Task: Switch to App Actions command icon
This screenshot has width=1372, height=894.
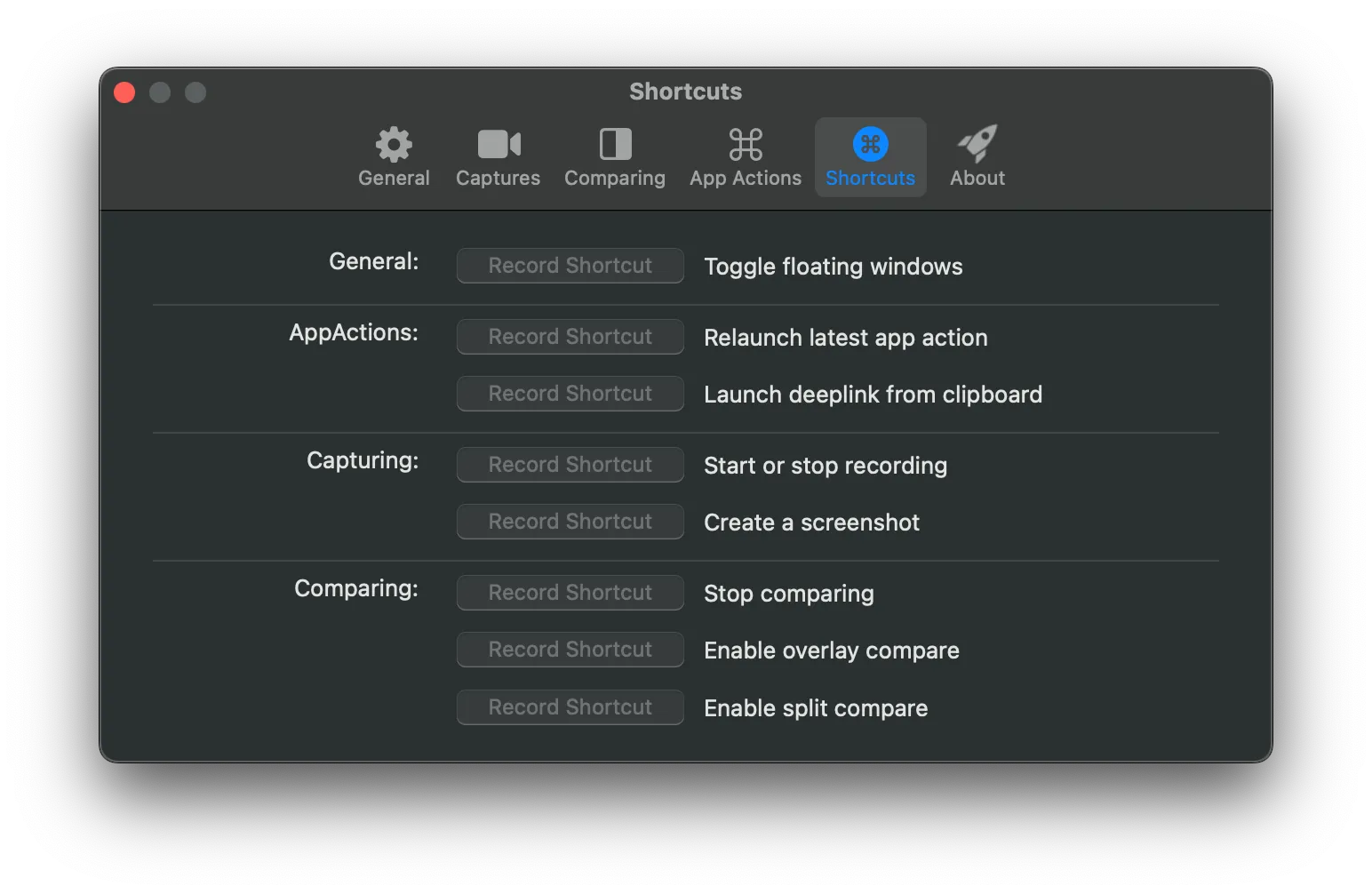Action: [x=746, y=144]
